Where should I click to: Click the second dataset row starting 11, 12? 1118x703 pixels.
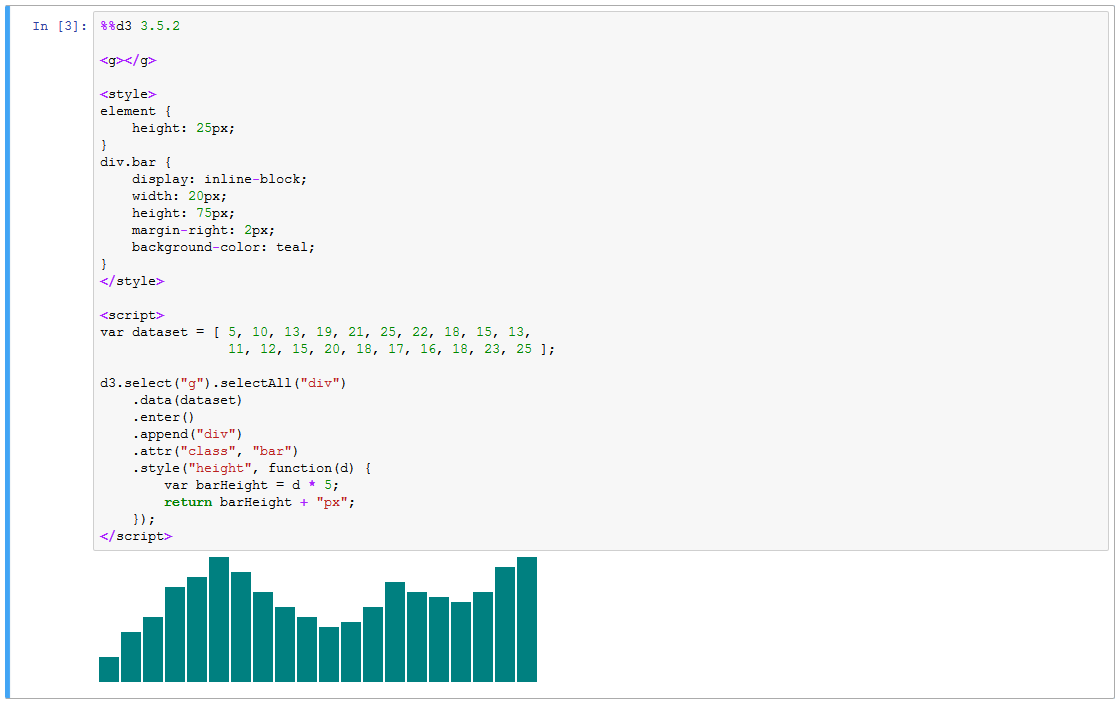click(391, 349)
